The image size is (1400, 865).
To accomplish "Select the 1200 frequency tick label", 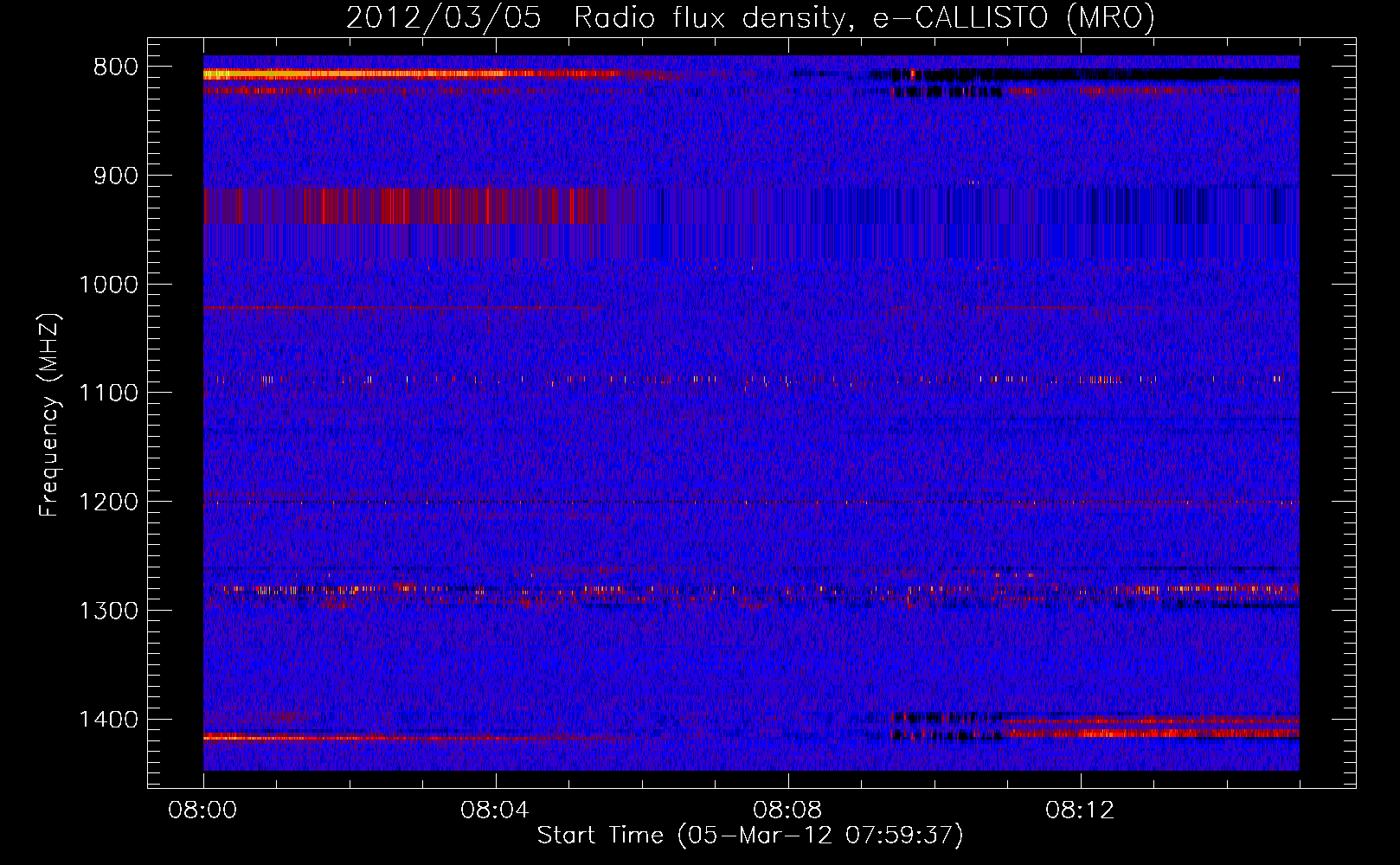I will pos(108,502).
